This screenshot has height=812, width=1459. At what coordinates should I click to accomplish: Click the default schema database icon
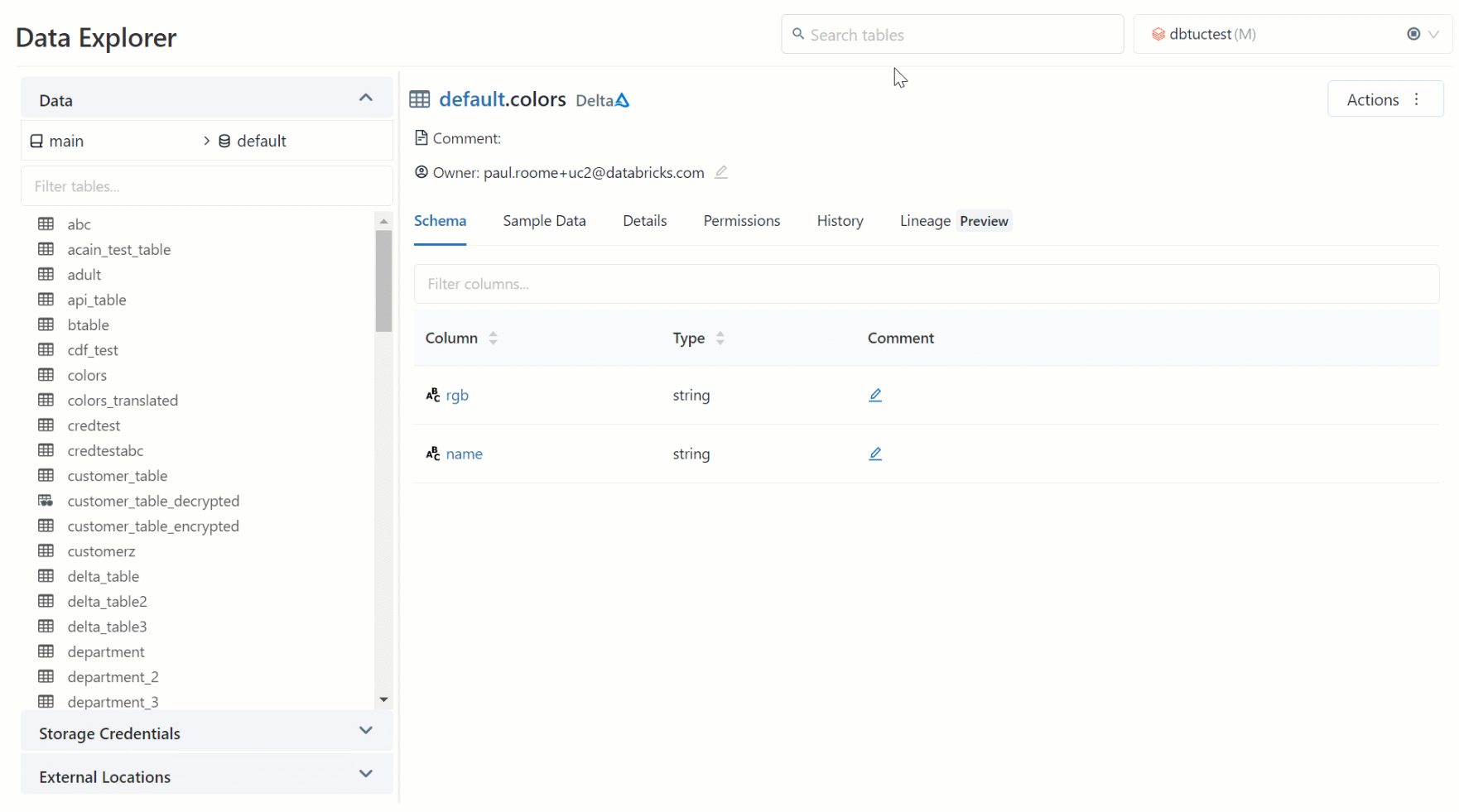tap(224, 142)
